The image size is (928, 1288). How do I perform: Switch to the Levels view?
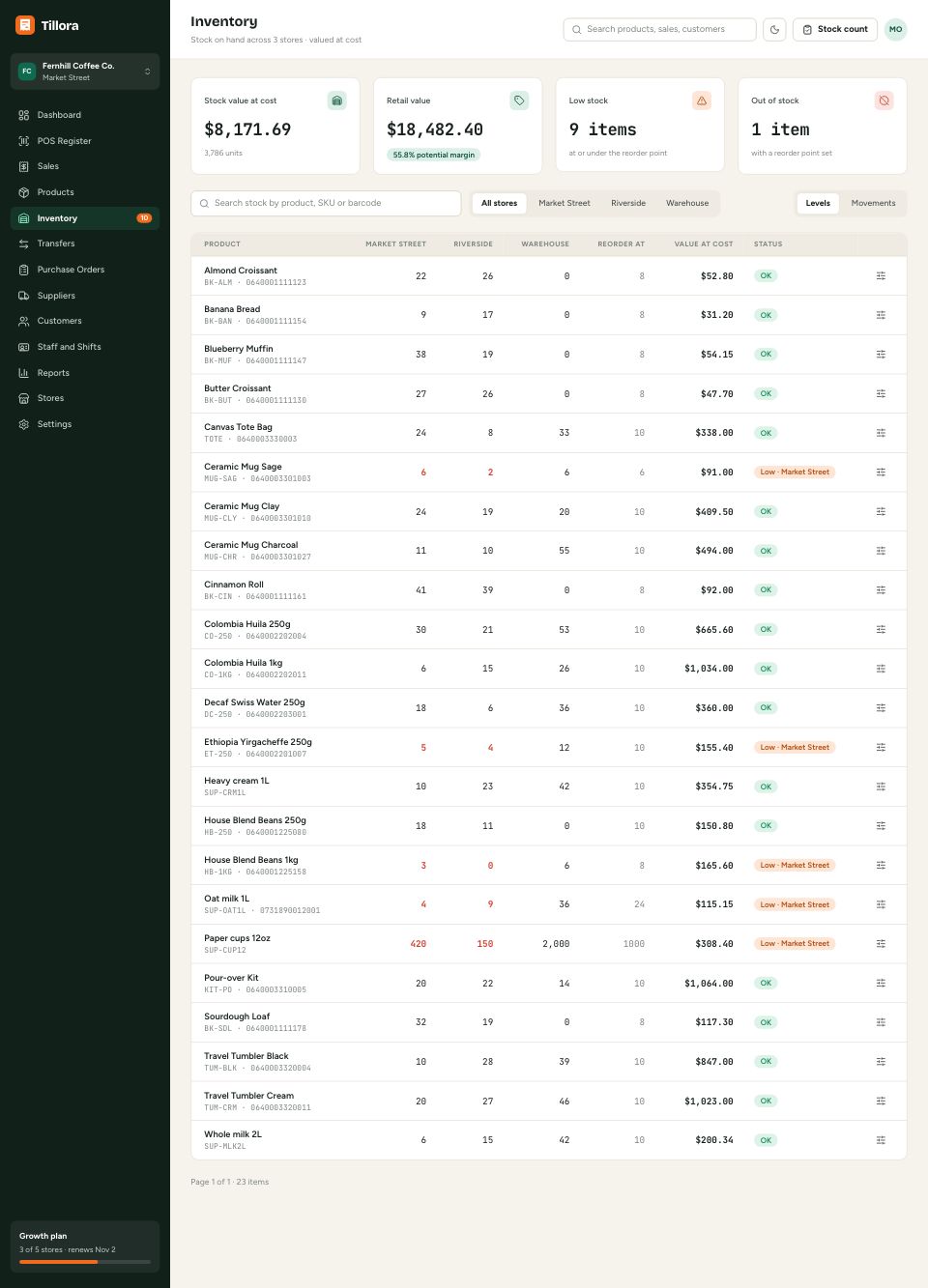[x=818, y=203]
